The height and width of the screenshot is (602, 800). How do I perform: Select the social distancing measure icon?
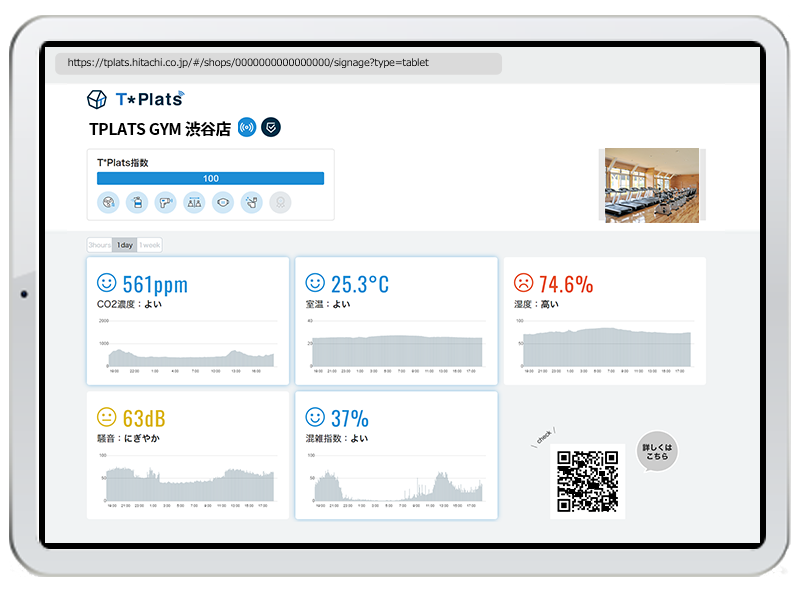click(x=194, y=202)
